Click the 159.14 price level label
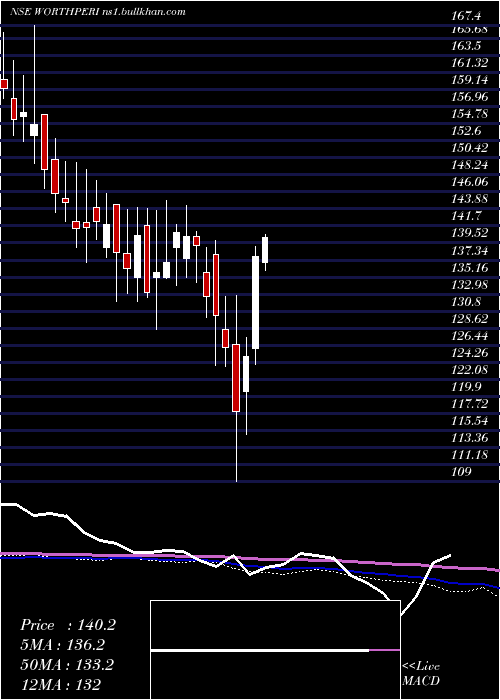This screenshot has width=500, height=700. tap(470, 80)
